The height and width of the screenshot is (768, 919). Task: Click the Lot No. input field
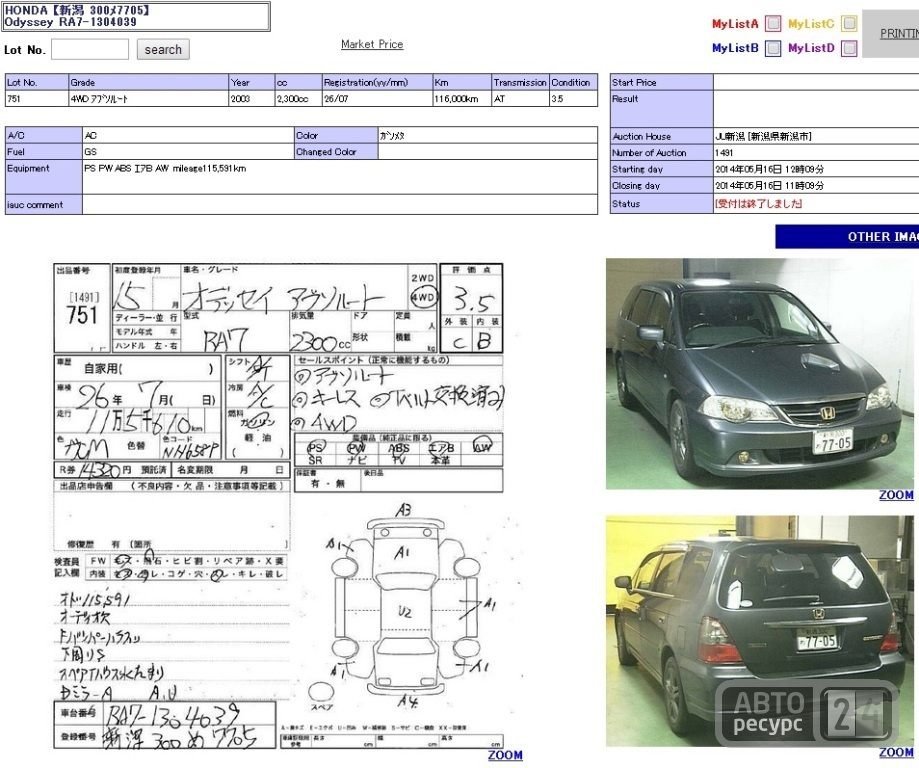(90, 49)
